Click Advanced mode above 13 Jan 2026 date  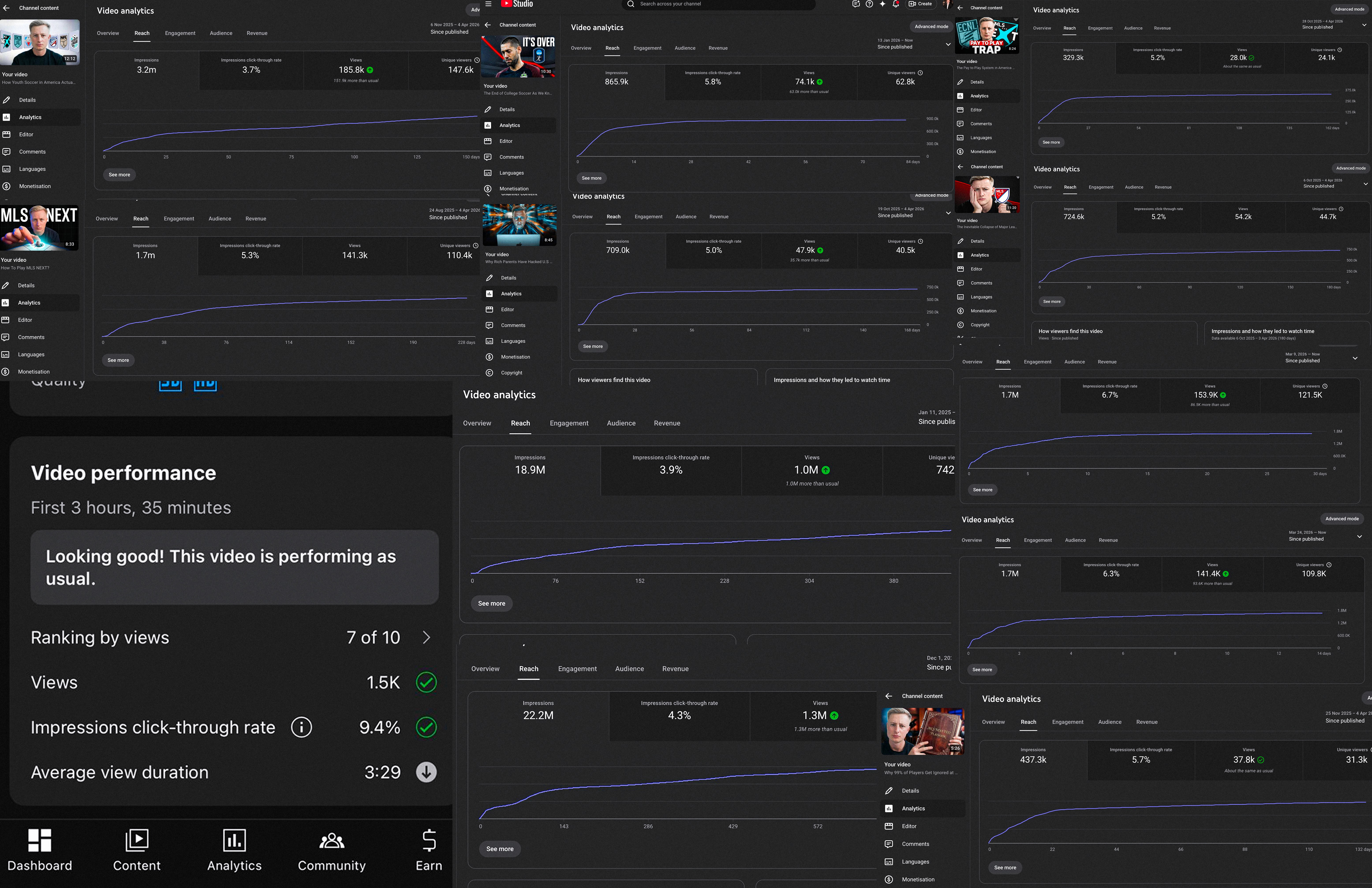tap(931, 26)
